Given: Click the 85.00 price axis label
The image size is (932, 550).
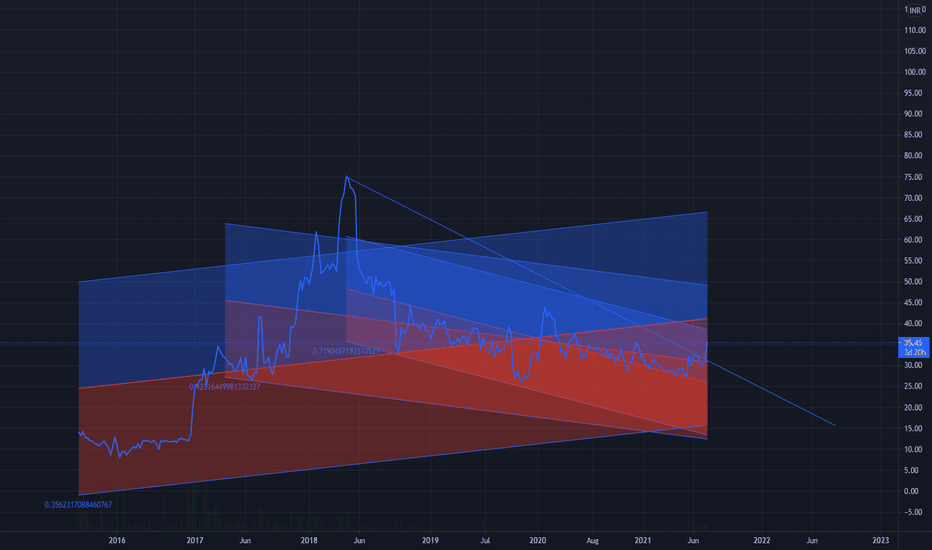Looking at the screenshot, I should [913, 135].
